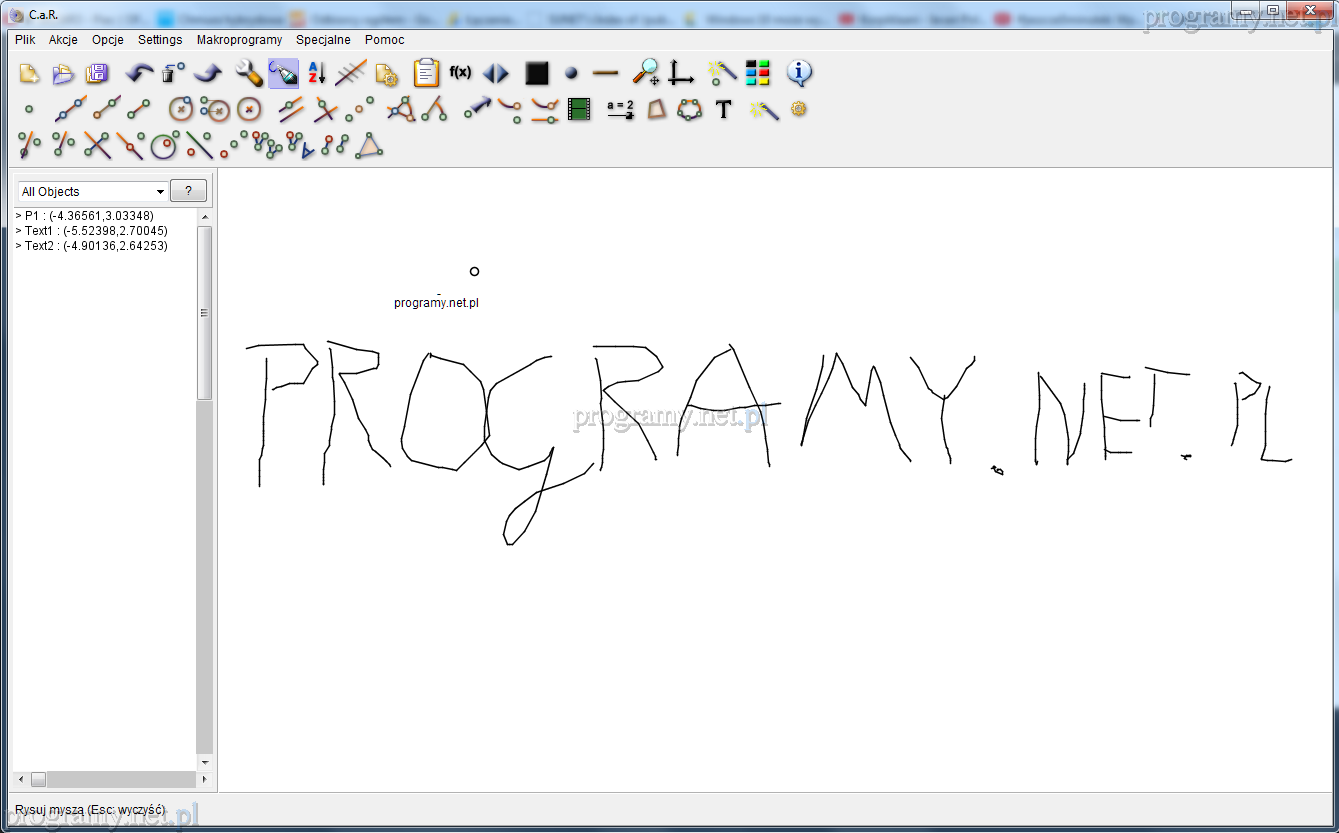The image size is (1339, 833).
Task: Select the circle tool in third row
Action: [163, 146]
